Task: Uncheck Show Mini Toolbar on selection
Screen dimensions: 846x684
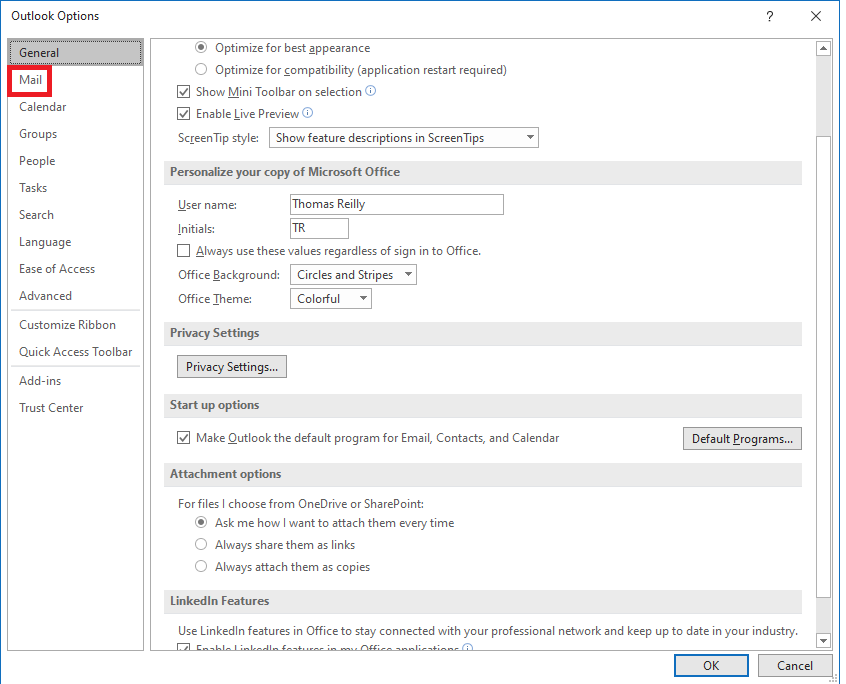Action: (x=183, y=92)
